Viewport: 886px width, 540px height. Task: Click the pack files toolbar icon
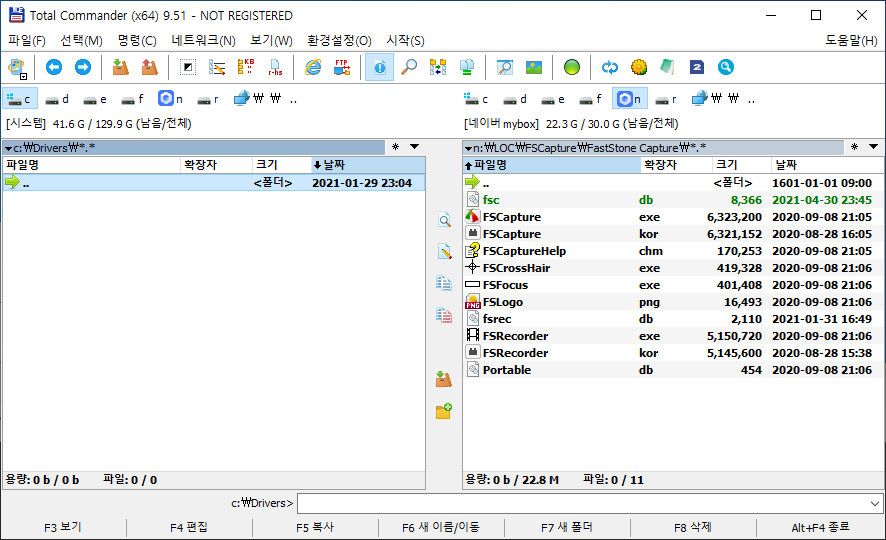point(120,68)
